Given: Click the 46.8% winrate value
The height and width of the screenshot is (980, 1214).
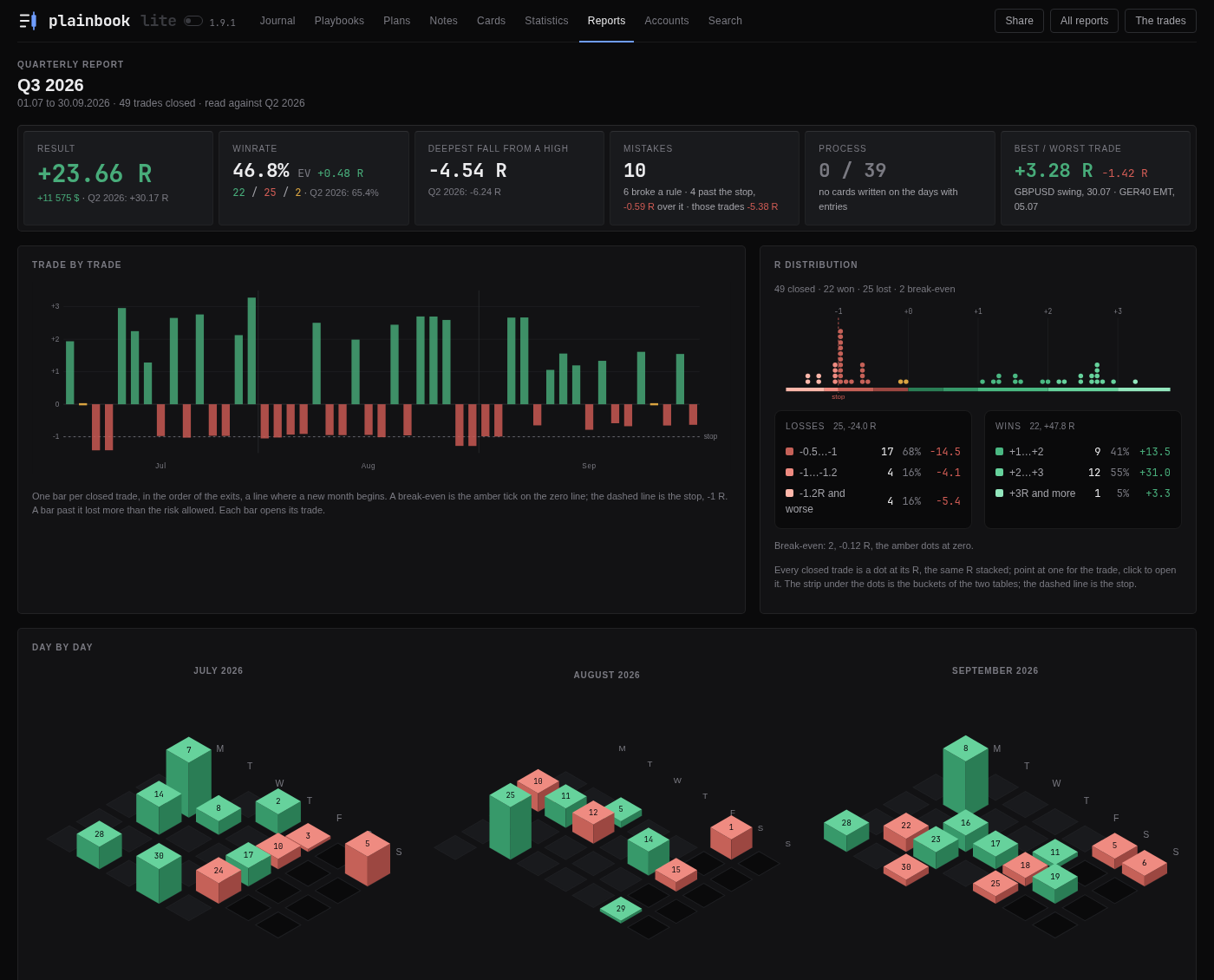Looking at the screenshot, I should (261, 171).
